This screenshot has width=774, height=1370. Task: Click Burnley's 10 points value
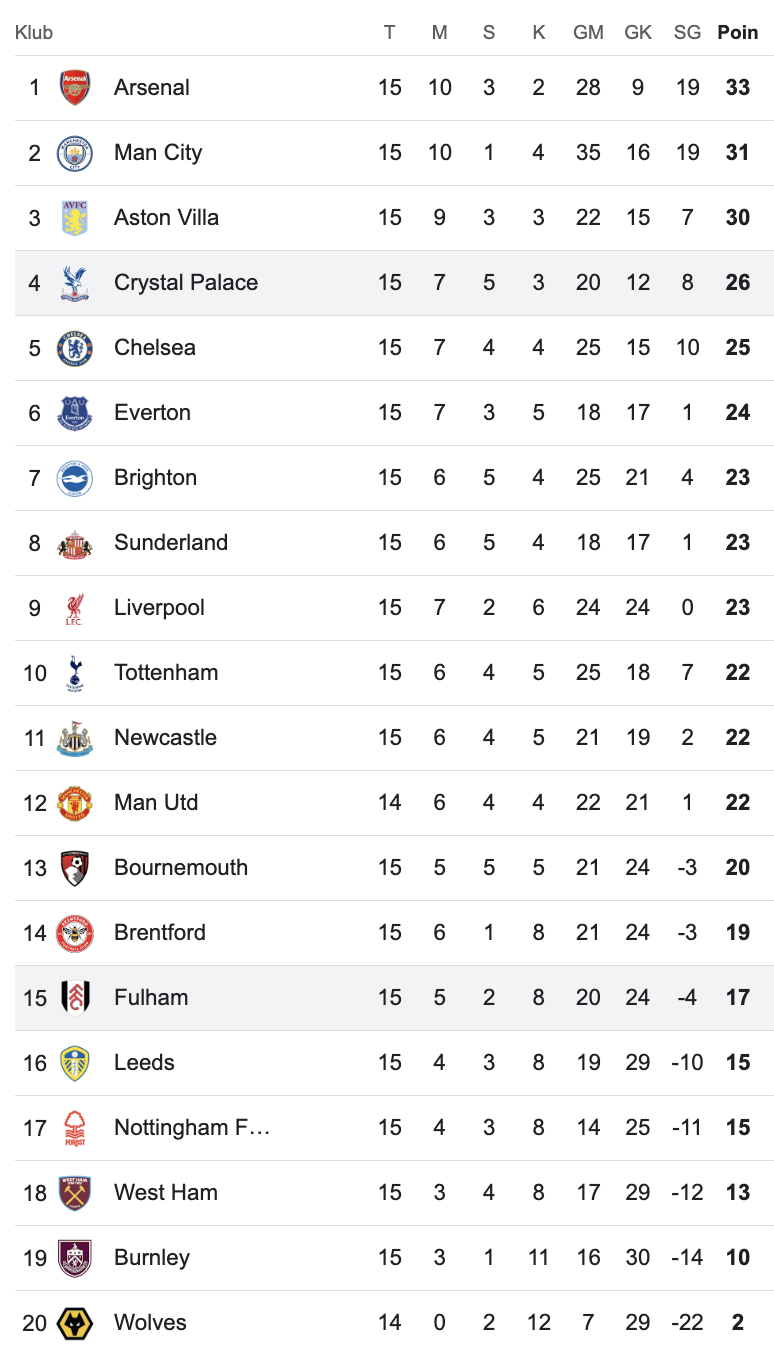(738, 1258)
